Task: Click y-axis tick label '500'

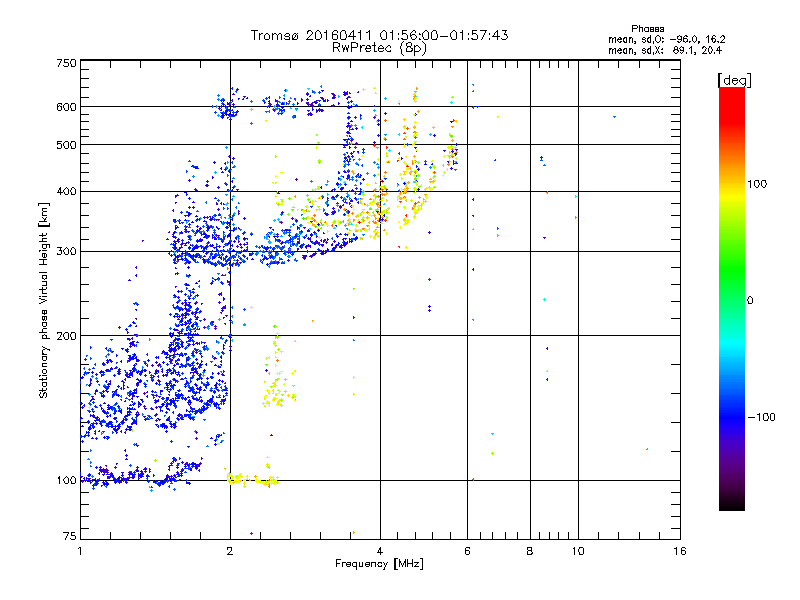Action: [66, 145]
